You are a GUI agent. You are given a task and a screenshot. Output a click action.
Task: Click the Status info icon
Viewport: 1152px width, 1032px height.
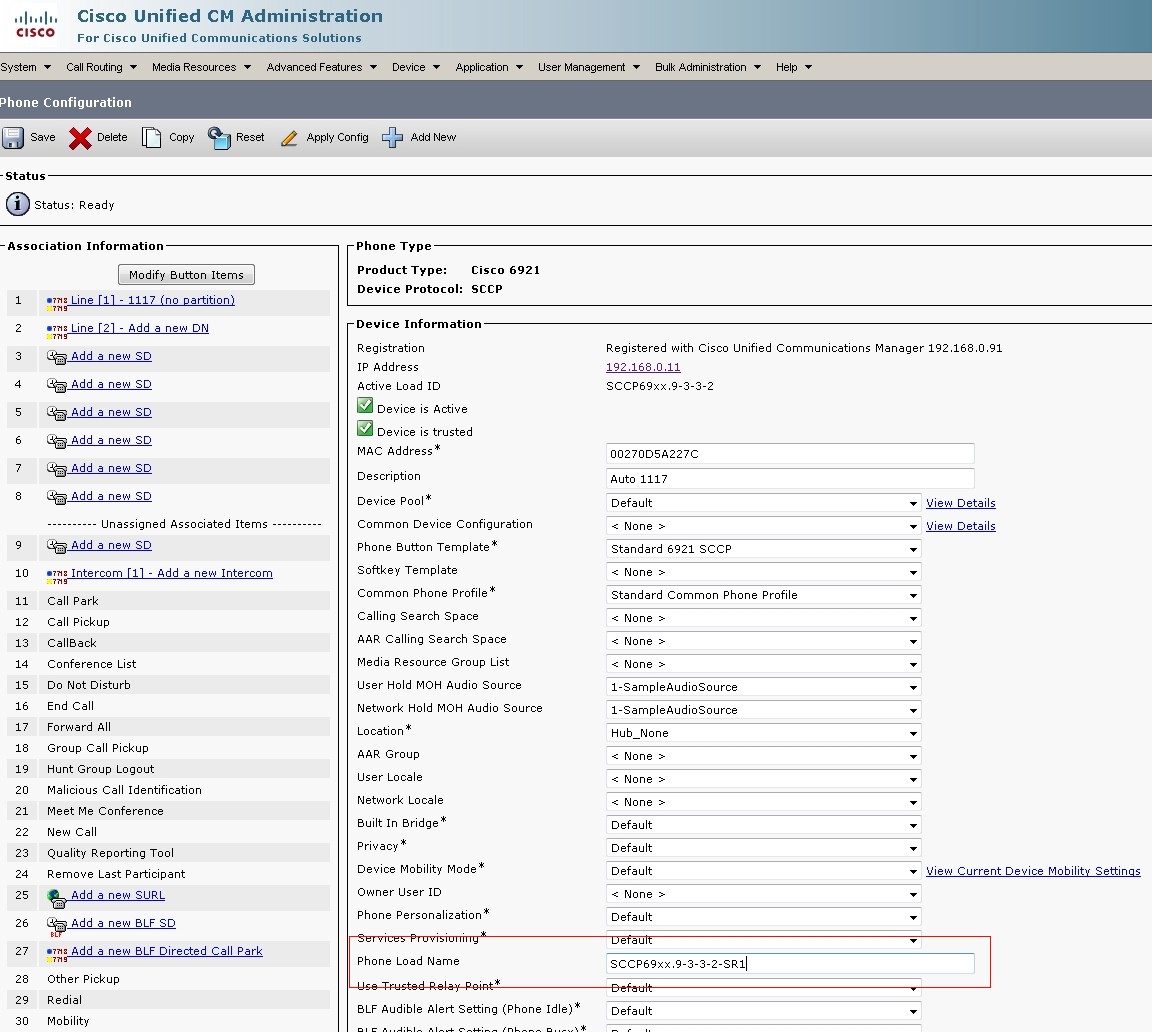(18, 204)
